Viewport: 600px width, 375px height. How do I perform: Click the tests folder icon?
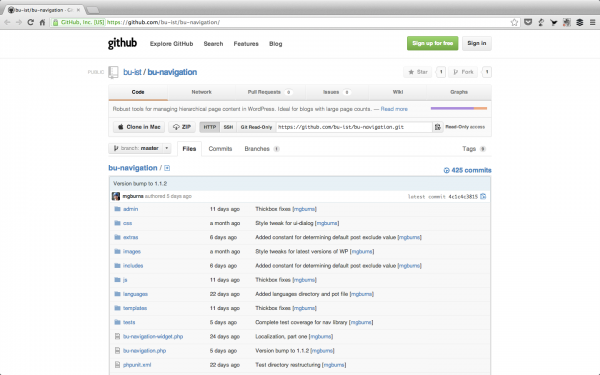click(117, 322)
